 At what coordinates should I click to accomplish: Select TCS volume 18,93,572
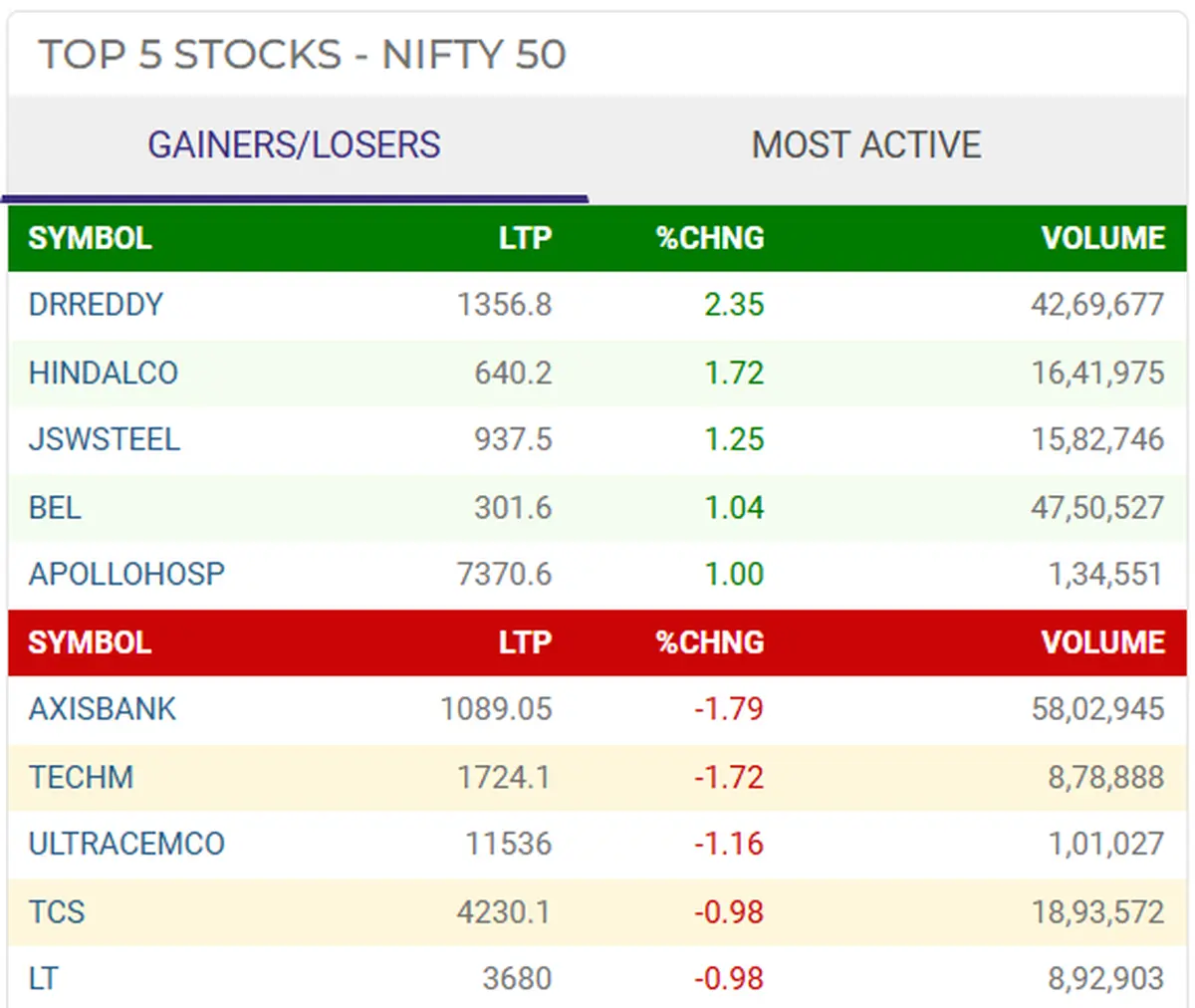click(x=1097, y=912)
